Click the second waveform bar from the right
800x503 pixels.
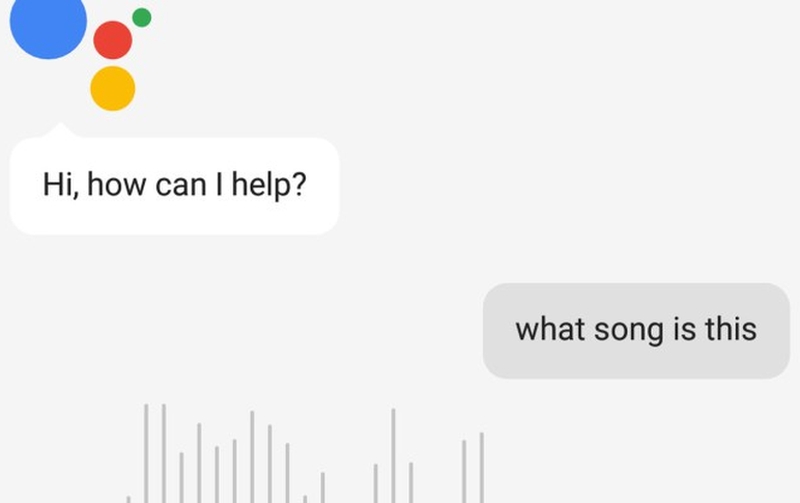tap(463, 471)
